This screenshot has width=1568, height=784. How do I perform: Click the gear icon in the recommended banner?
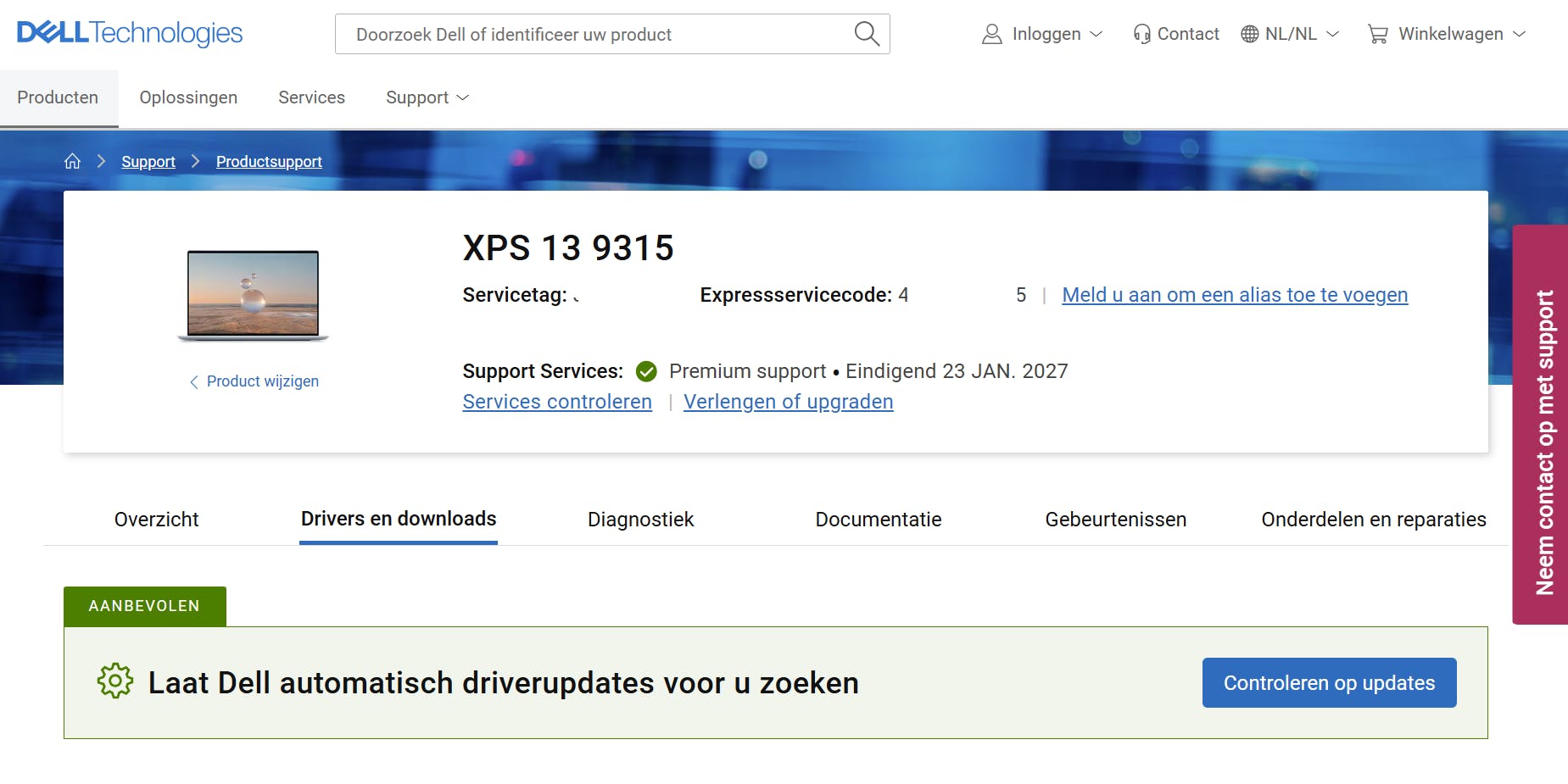click(115, 681)
